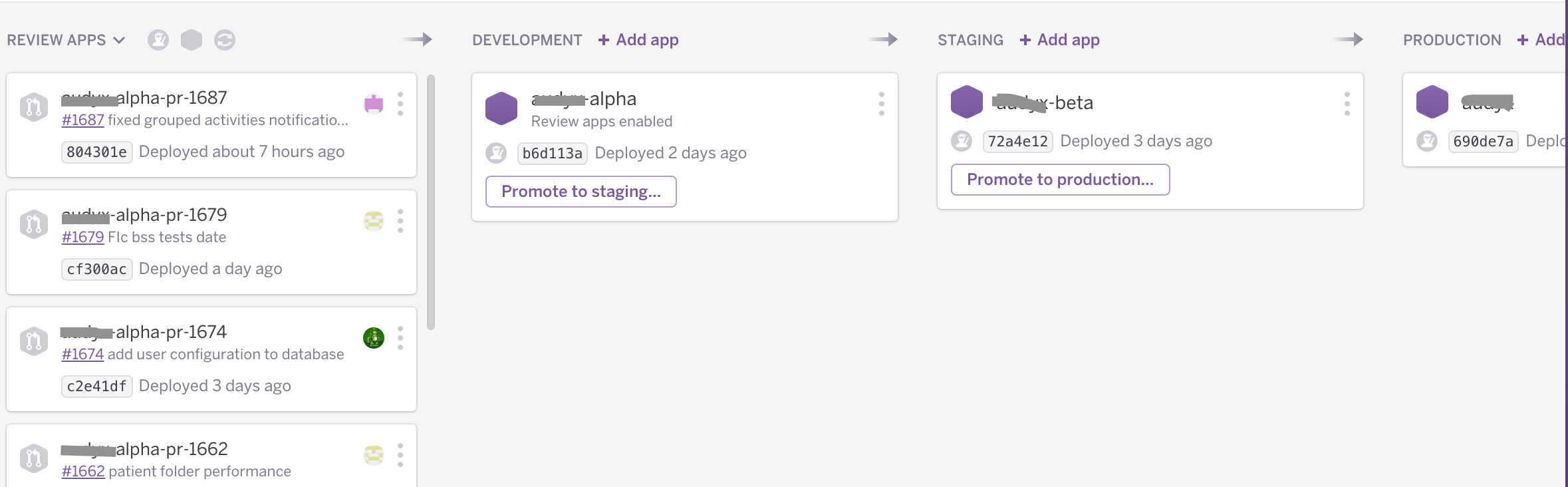Open the overflow menu on the alpha development card
Viewport: 1568px width, 487px height.
[882, 104]
